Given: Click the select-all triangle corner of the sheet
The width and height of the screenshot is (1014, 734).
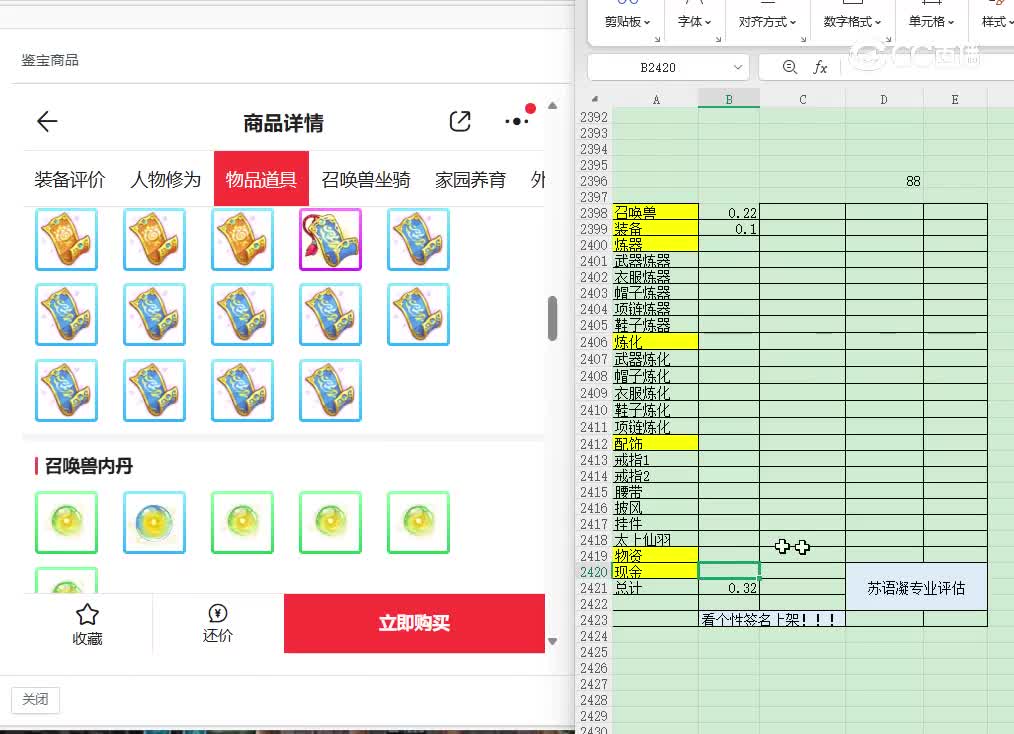Looking at the screenshot, I should (594, 100).
